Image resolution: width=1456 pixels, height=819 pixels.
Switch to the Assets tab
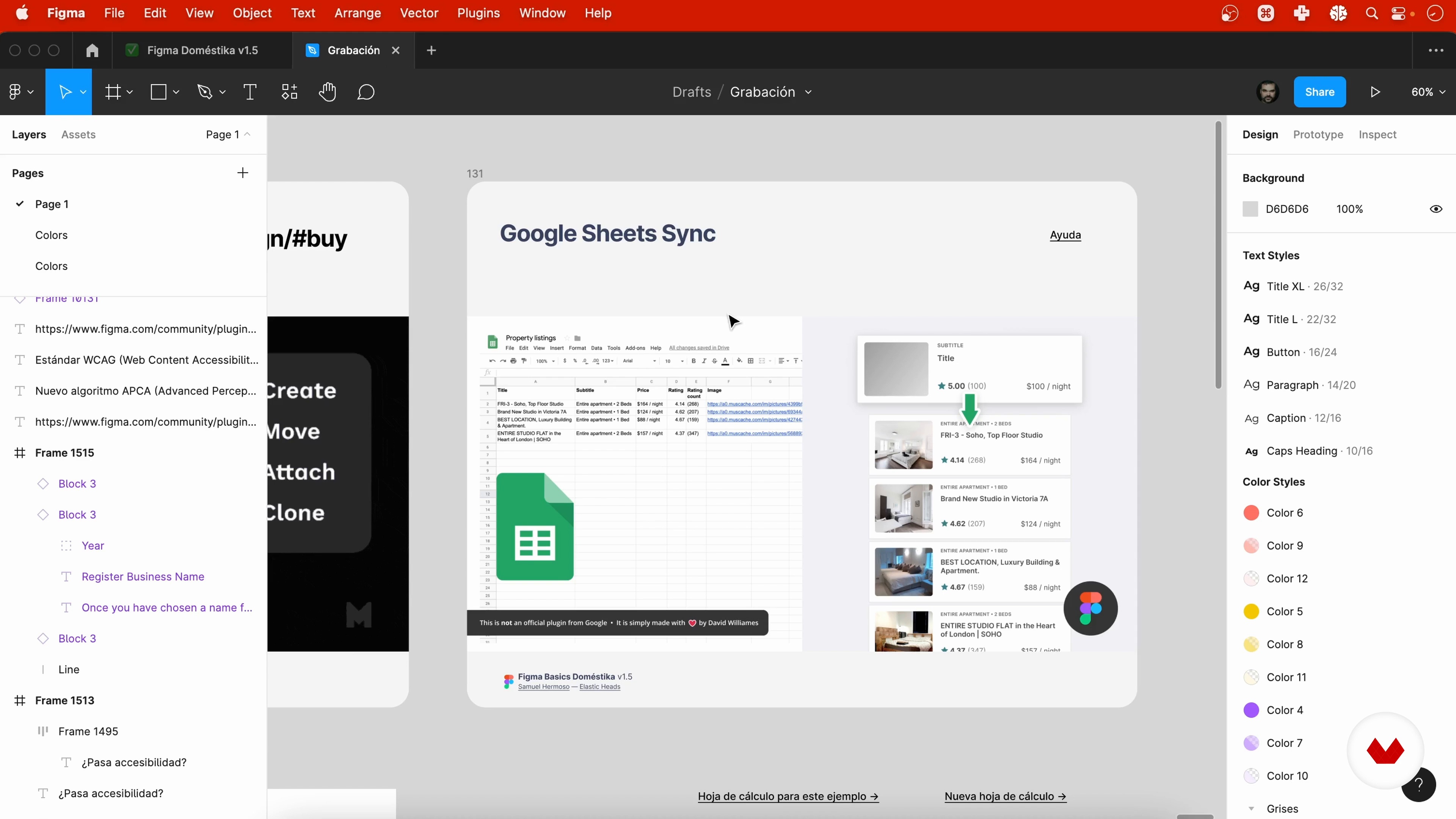click(78, 135)
